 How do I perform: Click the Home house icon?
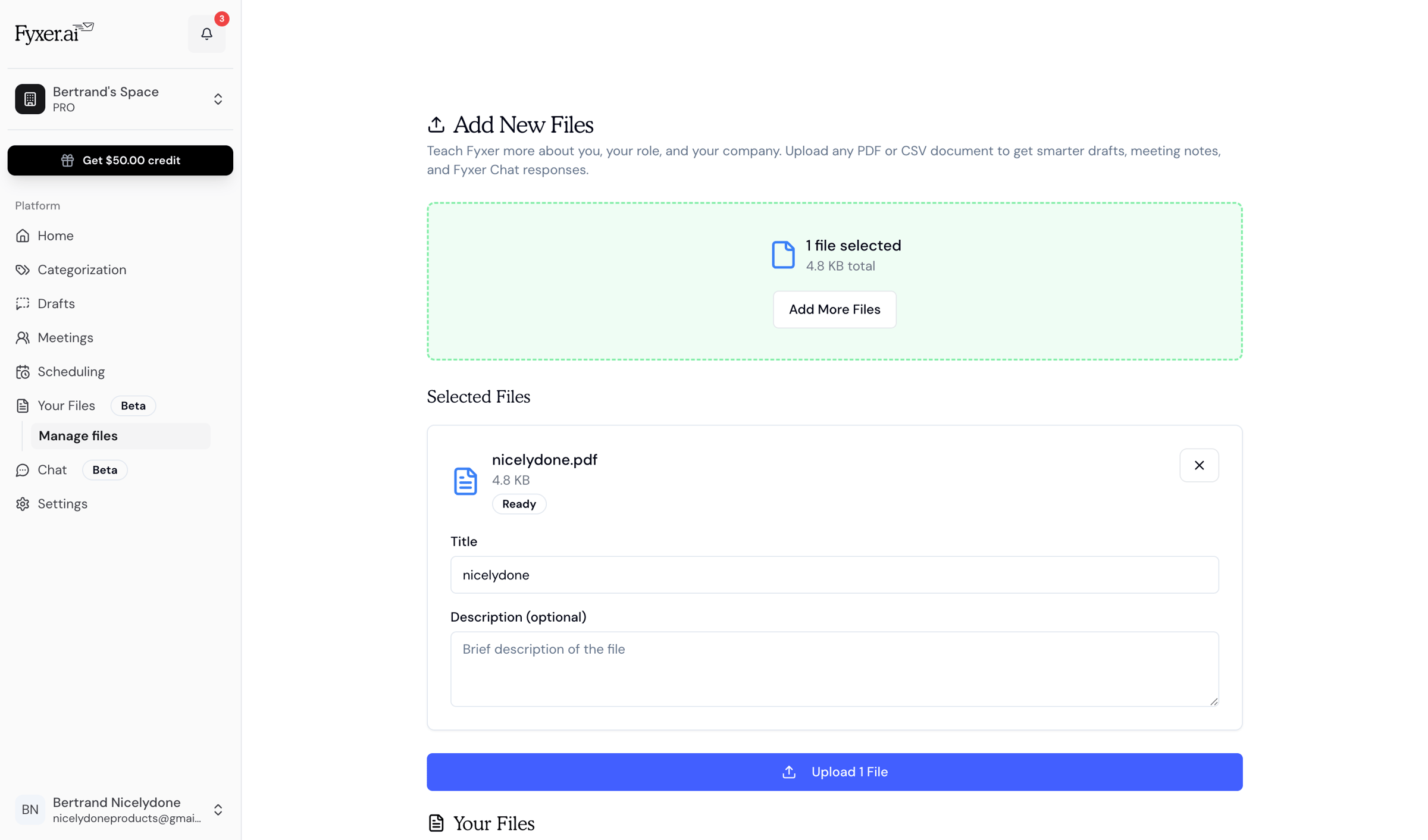coord(23,236)
